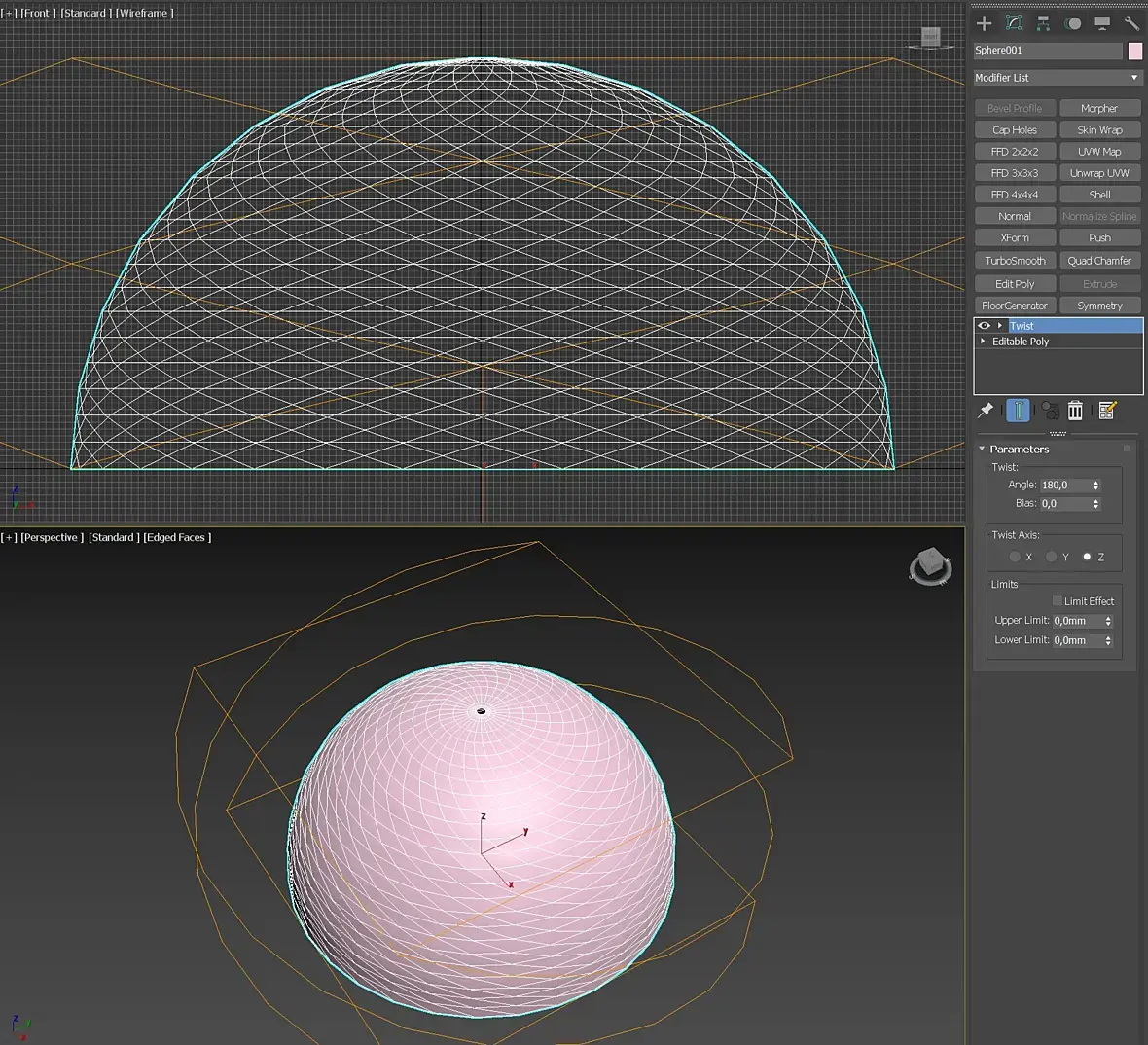Select X as the Twist Axis
This screenshot has width=1148, height=1045.
tap(1015, 557)
